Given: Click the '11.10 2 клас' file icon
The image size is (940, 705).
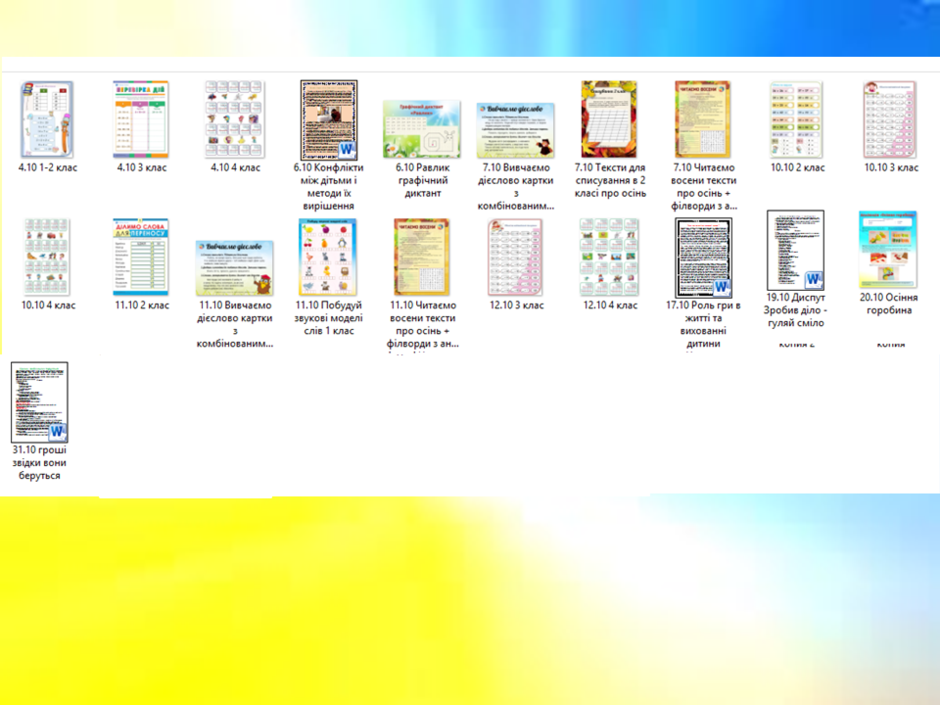Looking at the screenshot, I should (x=141, y=257).
